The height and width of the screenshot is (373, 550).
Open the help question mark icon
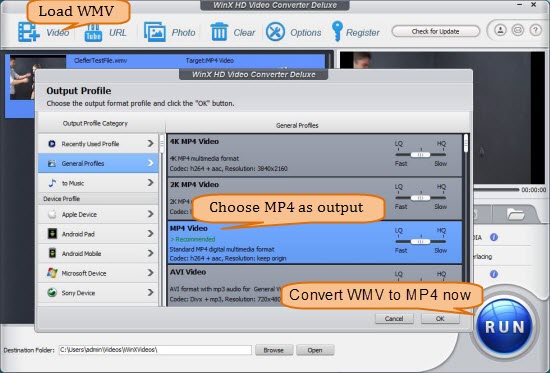535,30
